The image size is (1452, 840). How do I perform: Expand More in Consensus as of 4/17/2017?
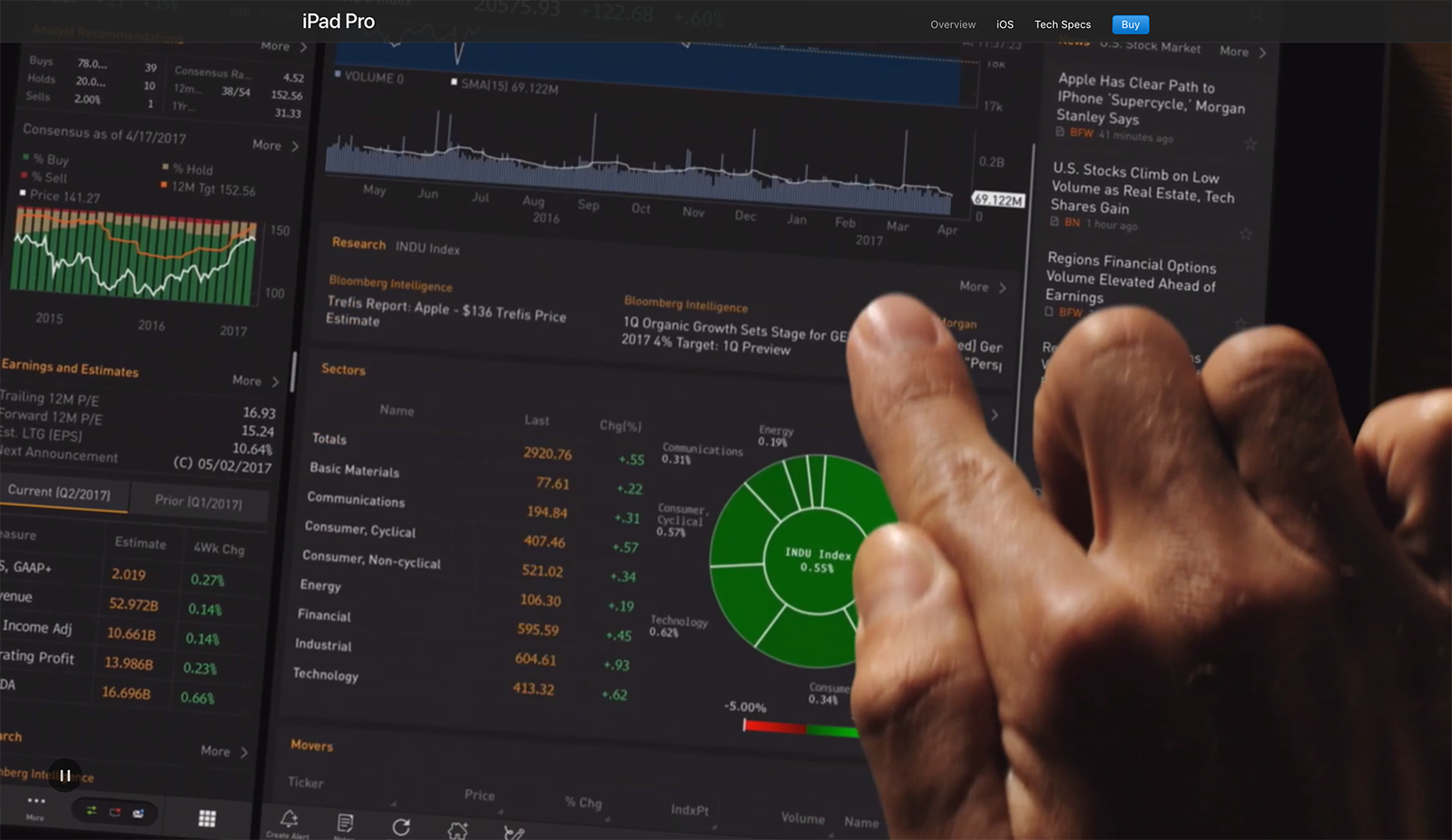[x=276, y=145]
